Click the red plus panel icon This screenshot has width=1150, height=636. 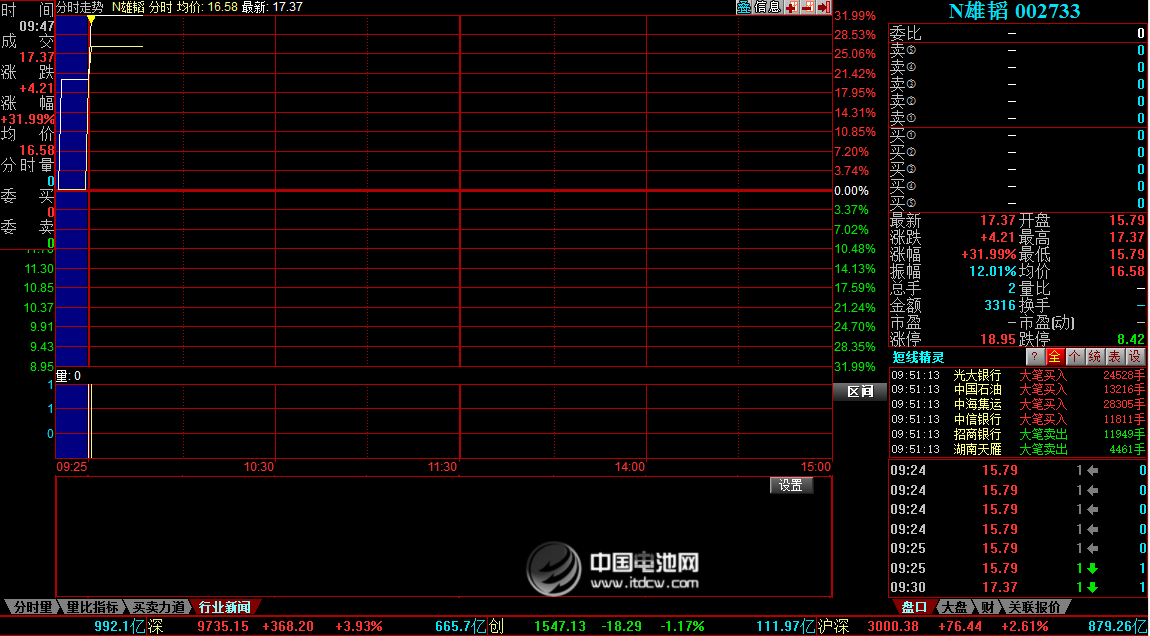[x=791, y=7]
